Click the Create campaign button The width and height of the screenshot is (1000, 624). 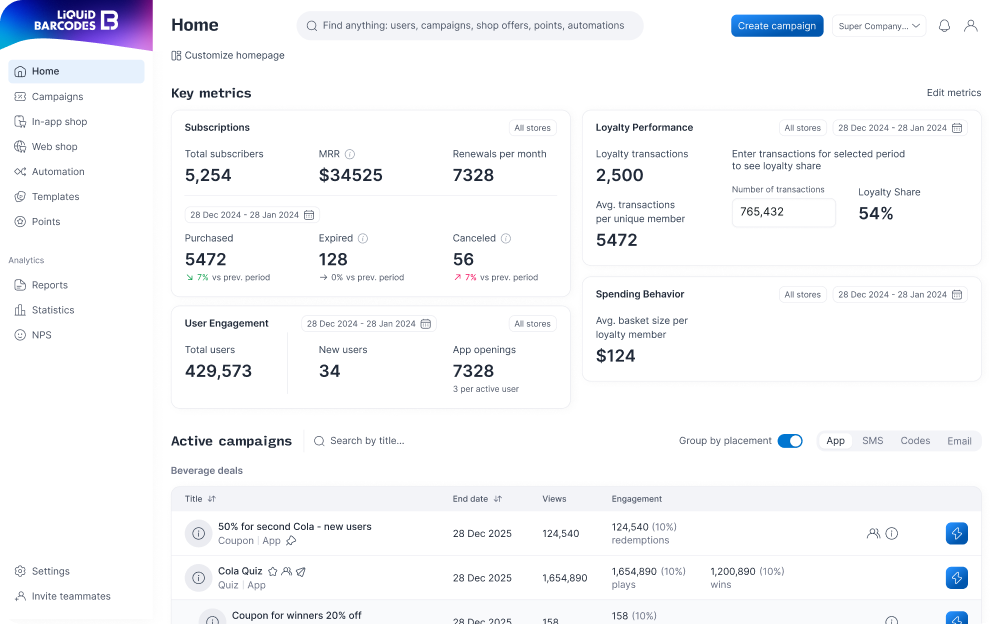pyautogui.click(x=777, y=25)
